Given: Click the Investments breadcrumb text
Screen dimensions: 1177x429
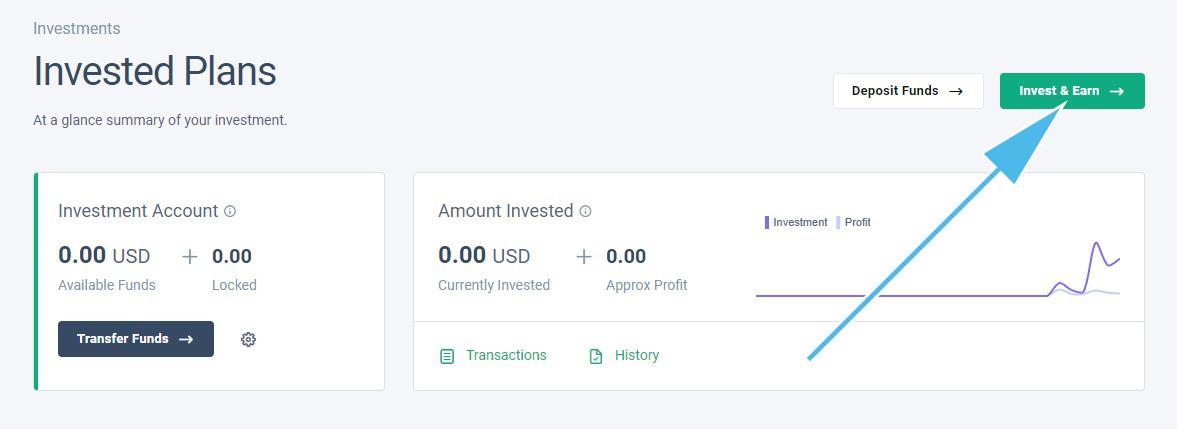Looking at the screenshot, I should pos(77,28).
